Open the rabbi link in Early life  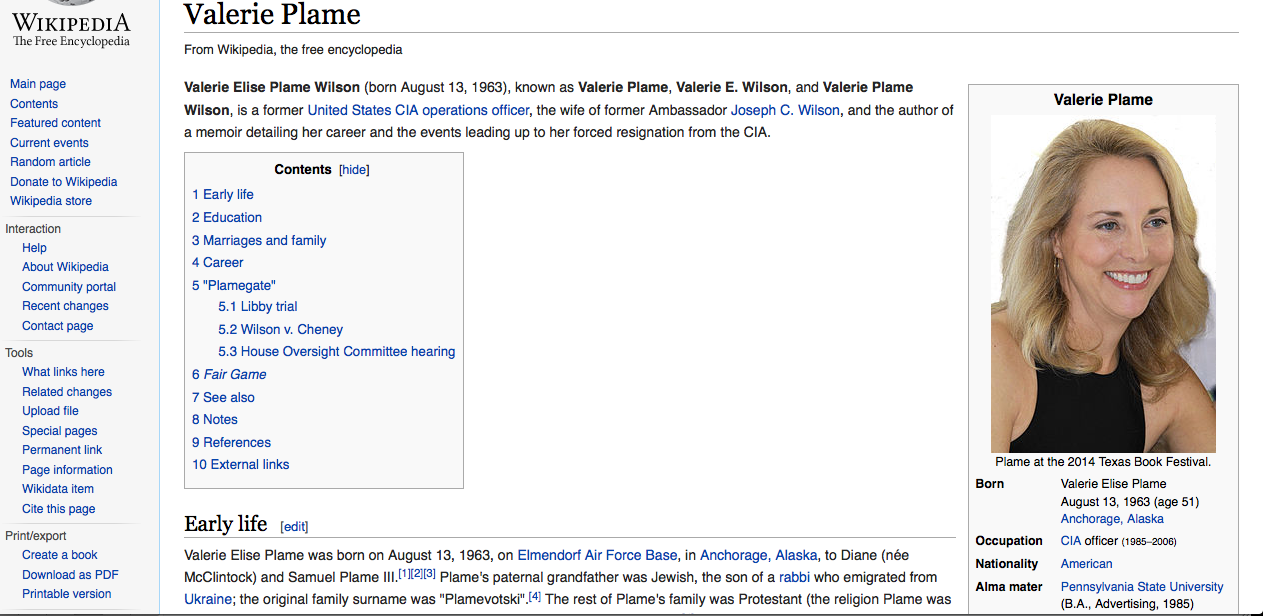(794, 577)
